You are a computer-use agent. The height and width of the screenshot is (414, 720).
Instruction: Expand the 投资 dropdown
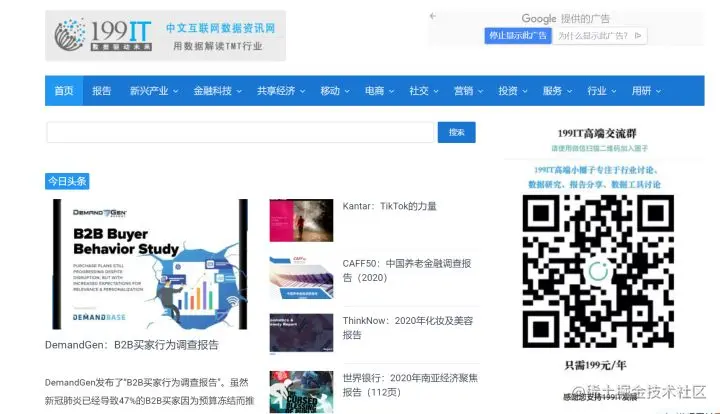click(513, 91)
